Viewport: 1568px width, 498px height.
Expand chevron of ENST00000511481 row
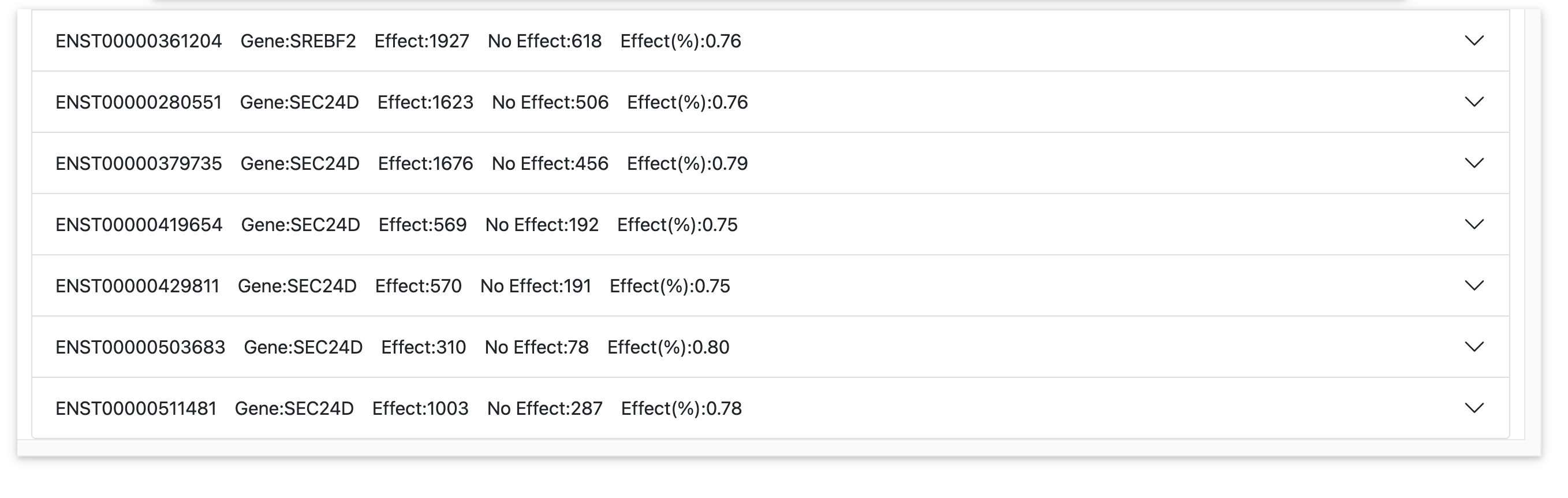click(x=1474, y=408)
